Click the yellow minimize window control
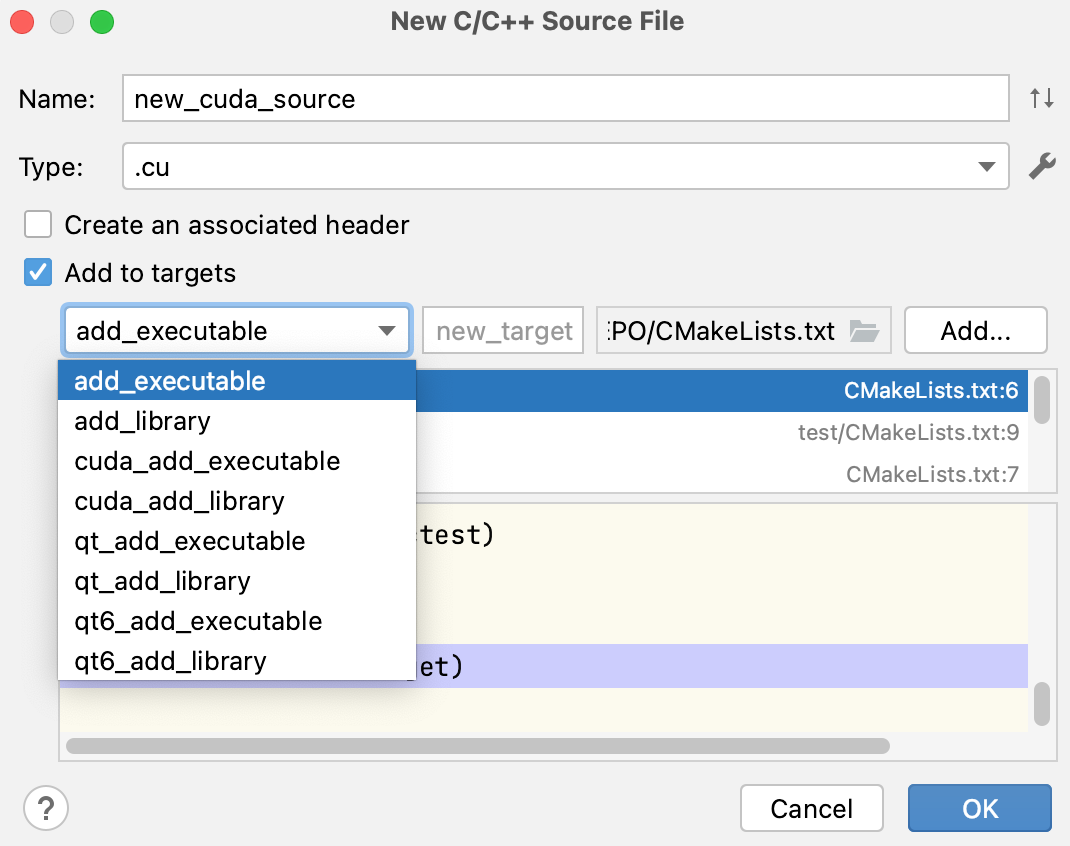1070x846 pixels. 61,20
